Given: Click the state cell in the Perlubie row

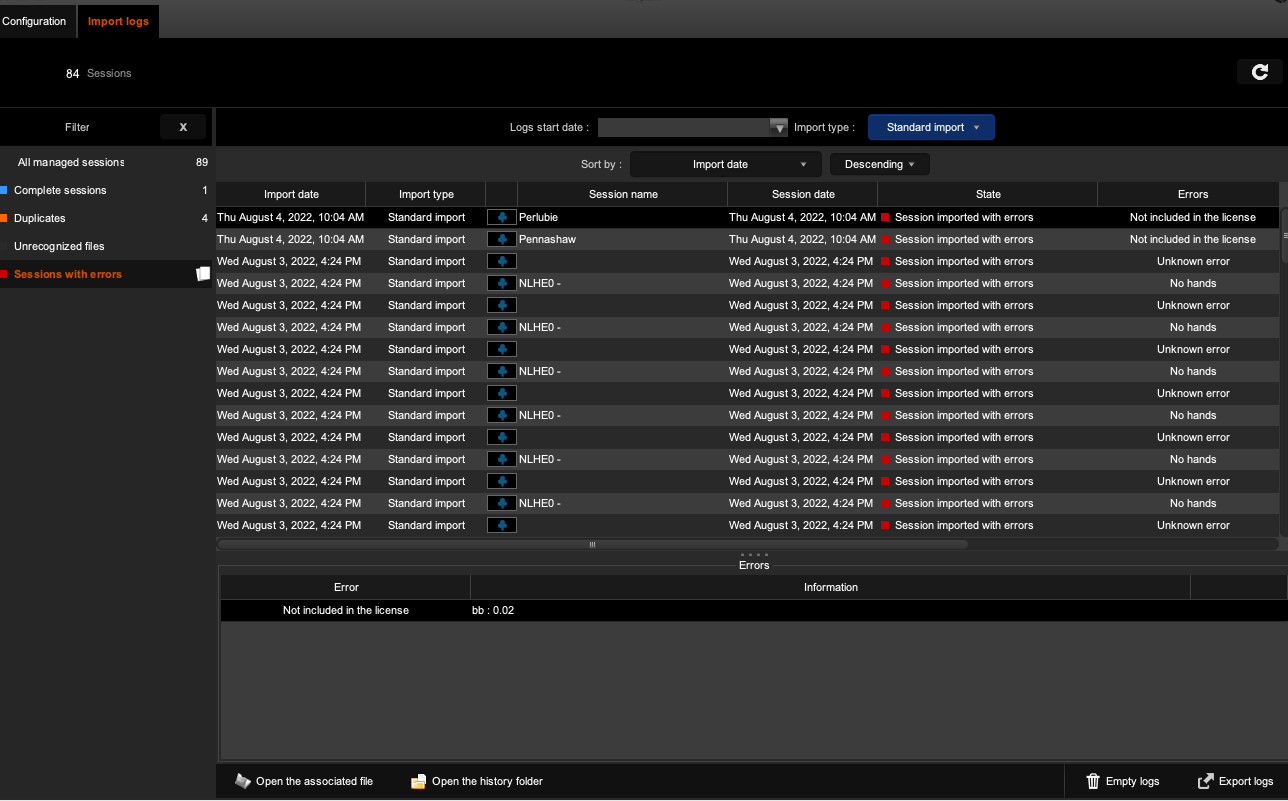Looking at the screenshot, I should 988,217.
